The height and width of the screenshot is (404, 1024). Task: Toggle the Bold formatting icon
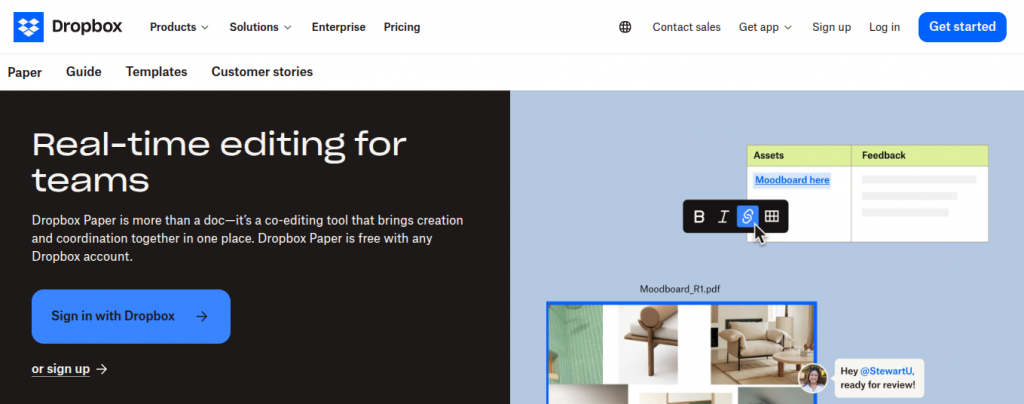[x=699, y=217]
